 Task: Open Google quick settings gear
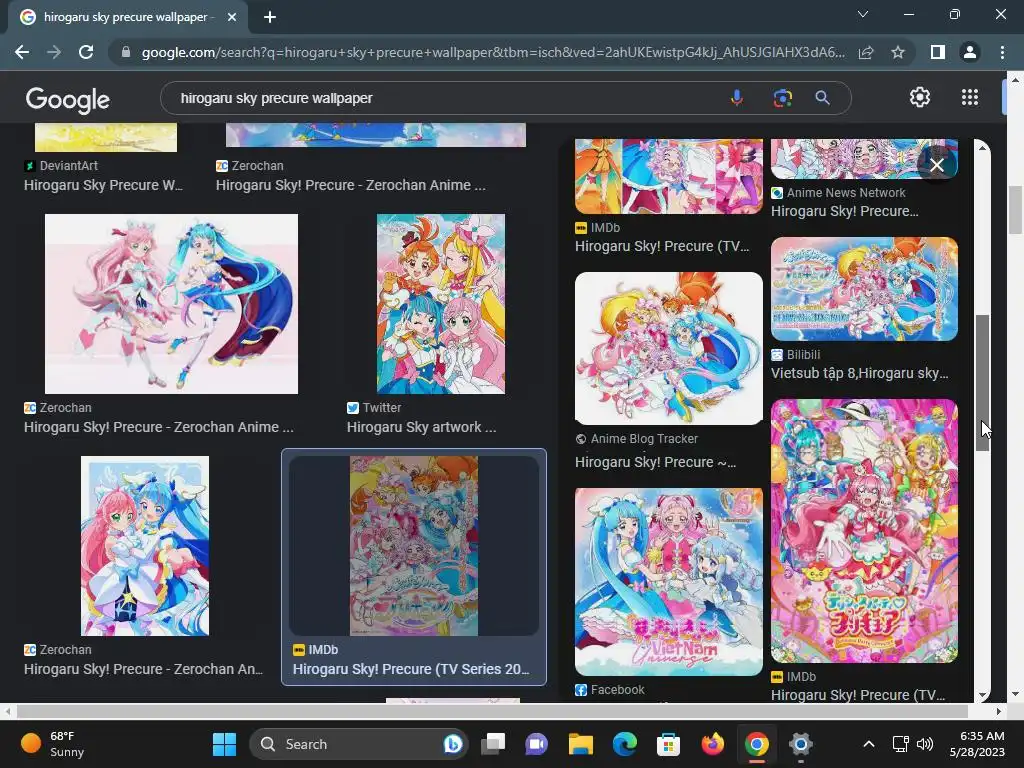pos(920,97)
